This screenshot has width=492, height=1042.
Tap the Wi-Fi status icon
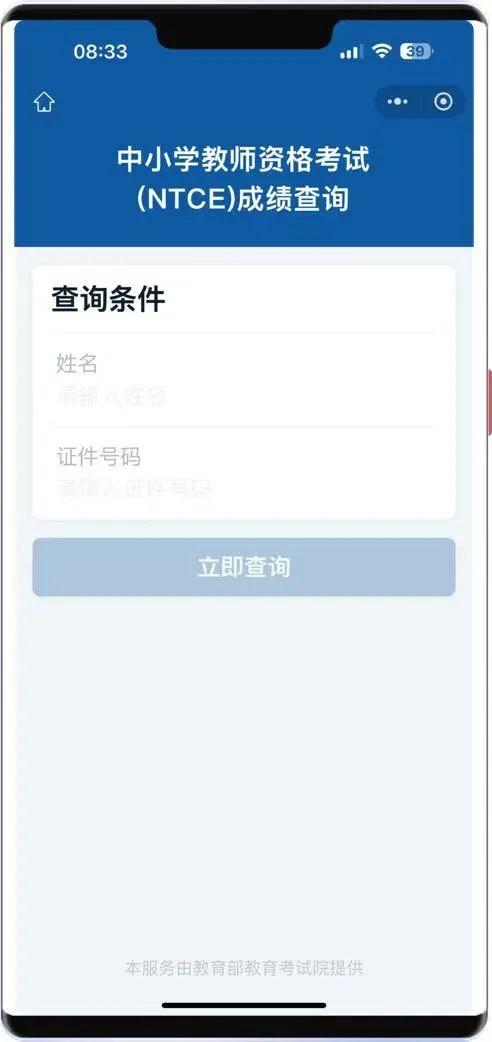382,51
